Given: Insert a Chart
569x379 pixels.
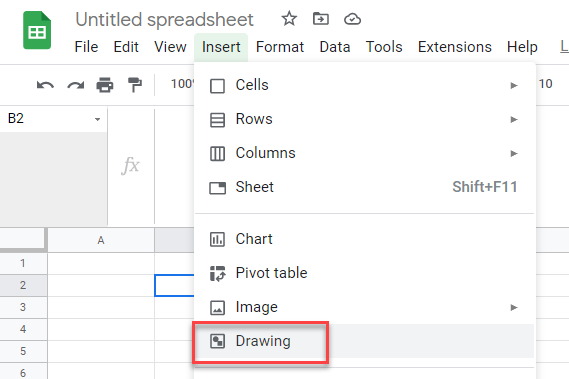Looking at the screenshot, I should pos(364,239).
